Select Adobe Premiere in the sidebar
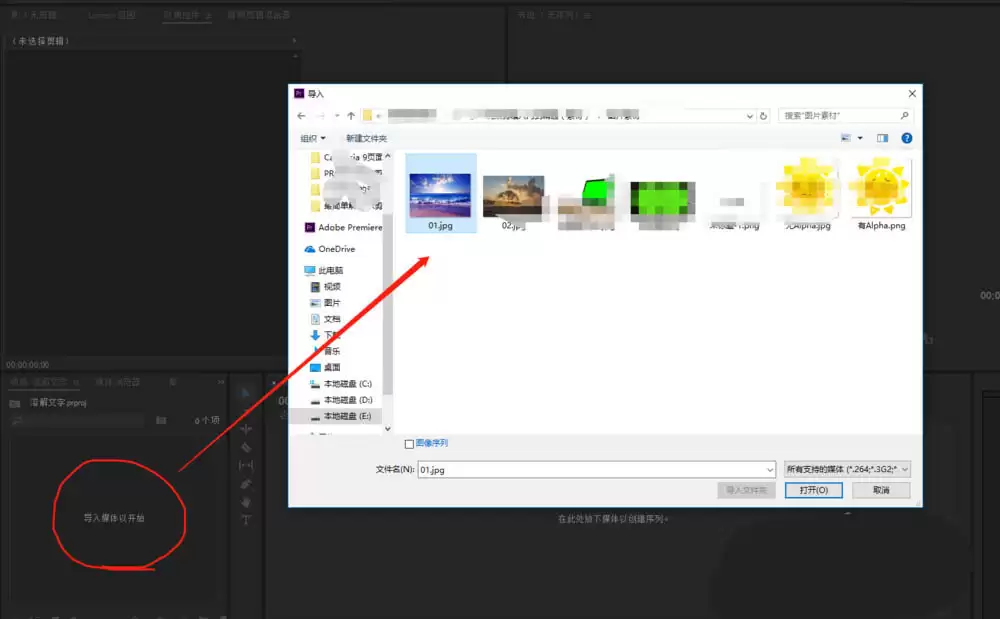 click(344, 228)
